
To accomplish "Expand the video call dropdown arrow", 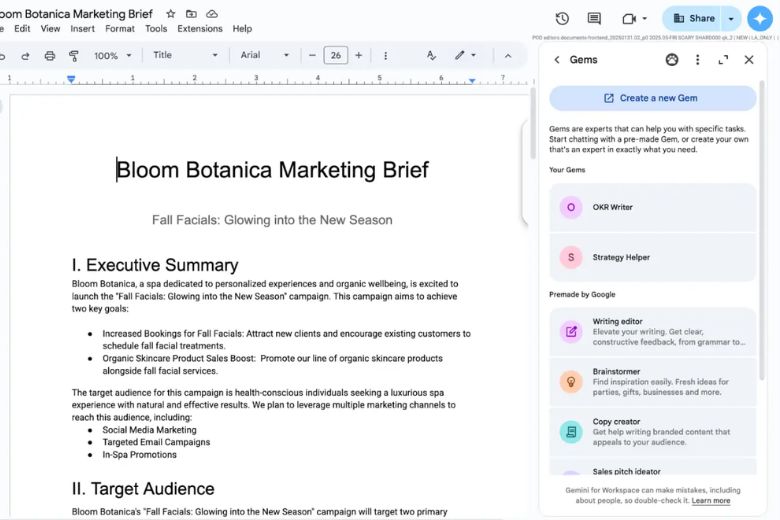I will 645,18.
